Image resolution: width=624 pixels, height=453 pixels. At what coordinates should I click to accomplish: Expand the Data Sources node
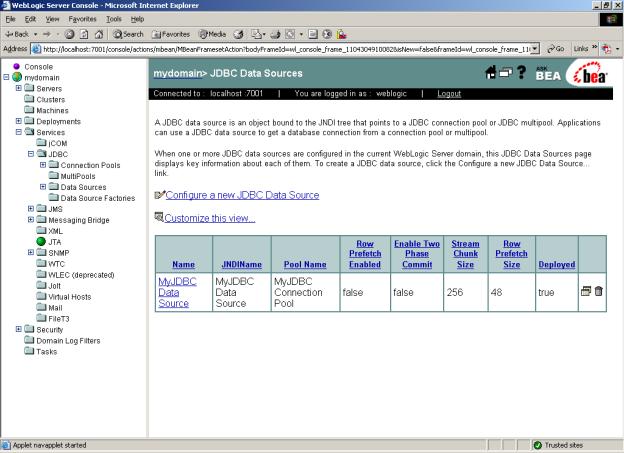click(43, 187)
